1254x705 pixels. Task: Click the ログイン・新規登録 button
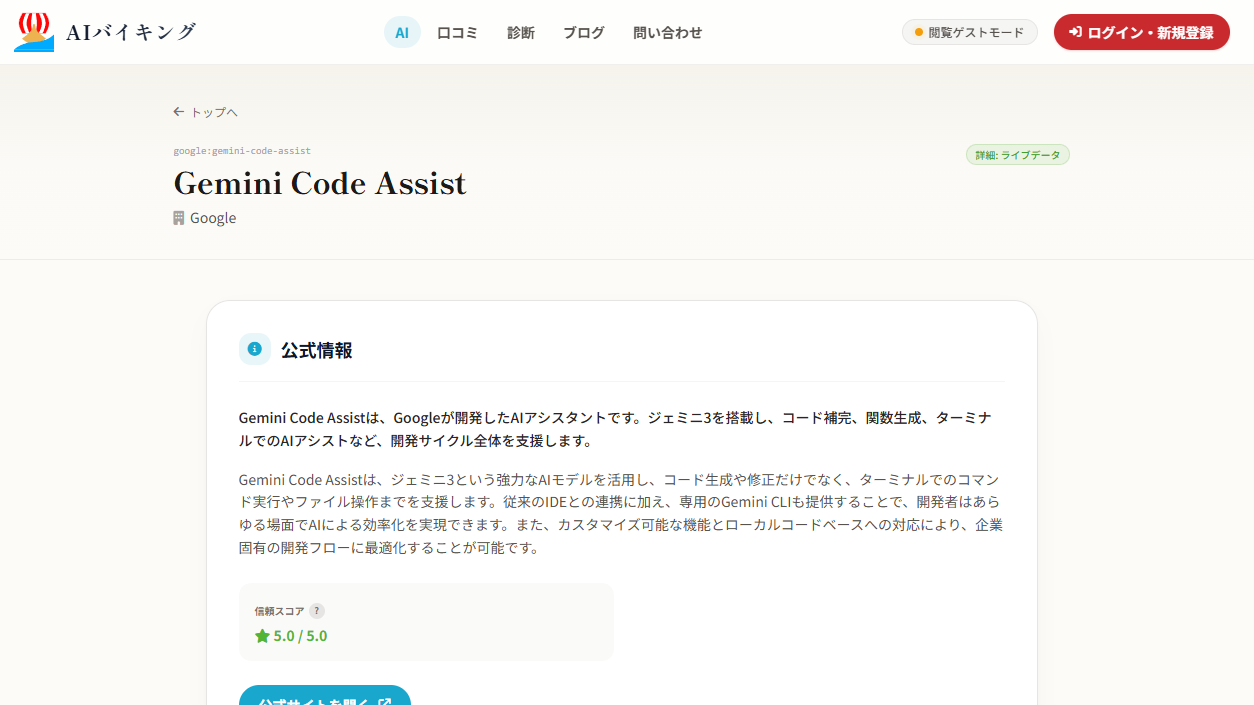pyautogui.click(x=1142, y=32)
